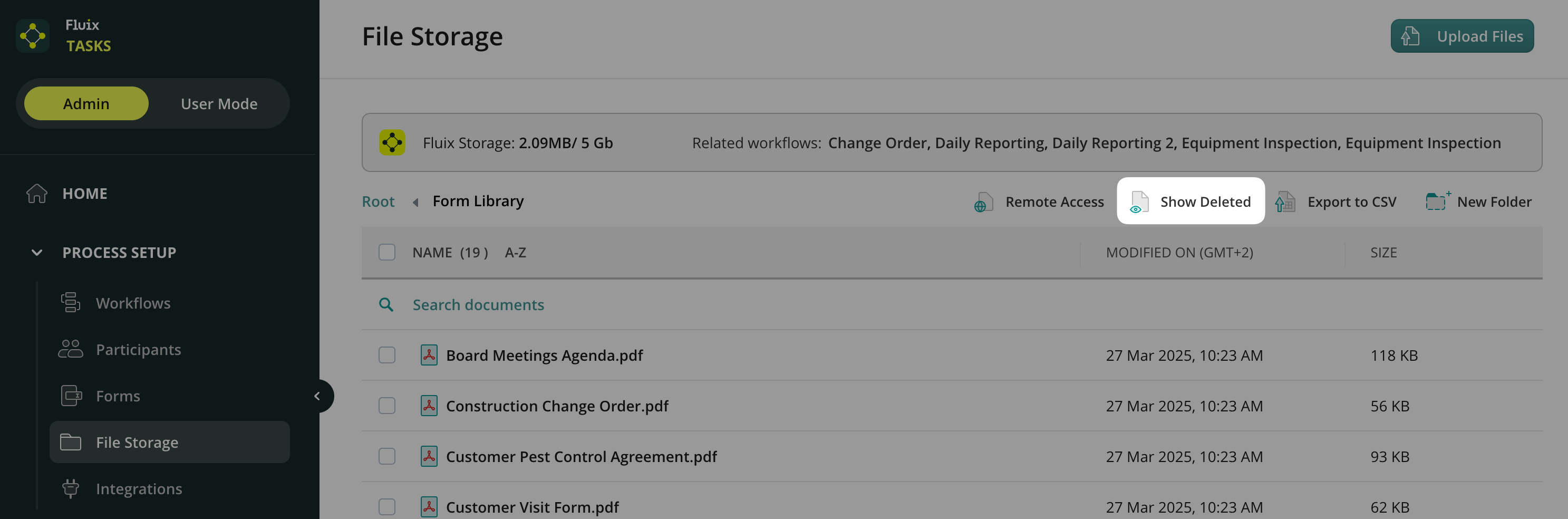Click the Export to CSV icon
This screenshot has width=1568, height=519.
(x=1285, y=202)
